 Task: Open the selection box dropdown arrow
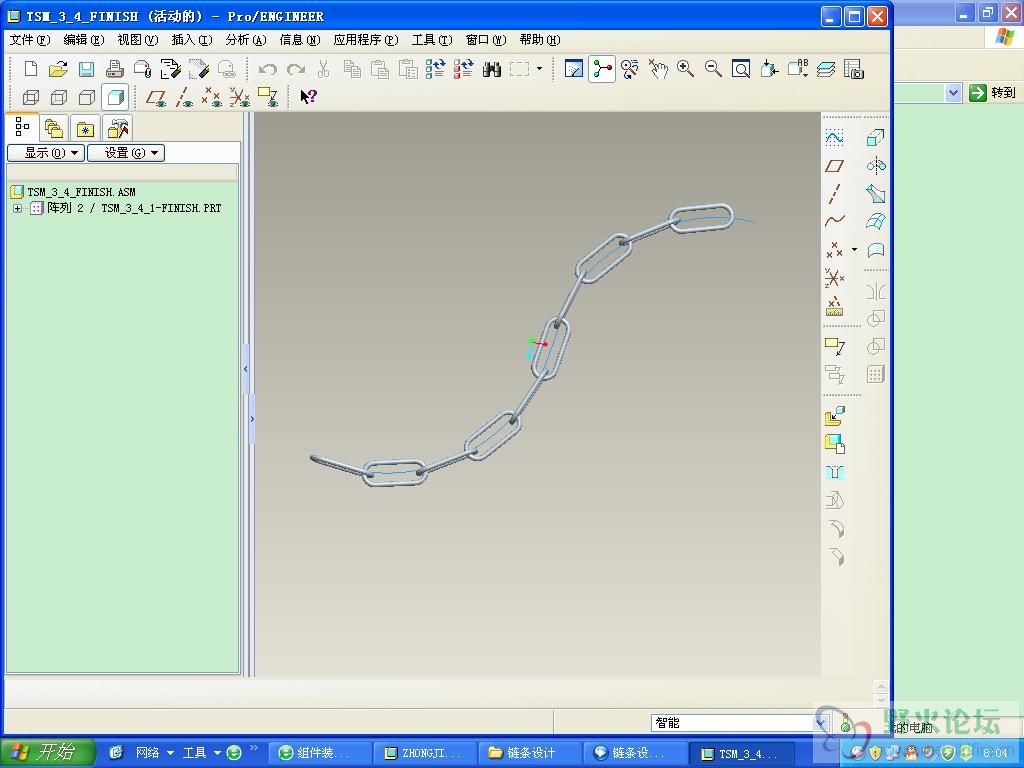(x=539, y=69)
